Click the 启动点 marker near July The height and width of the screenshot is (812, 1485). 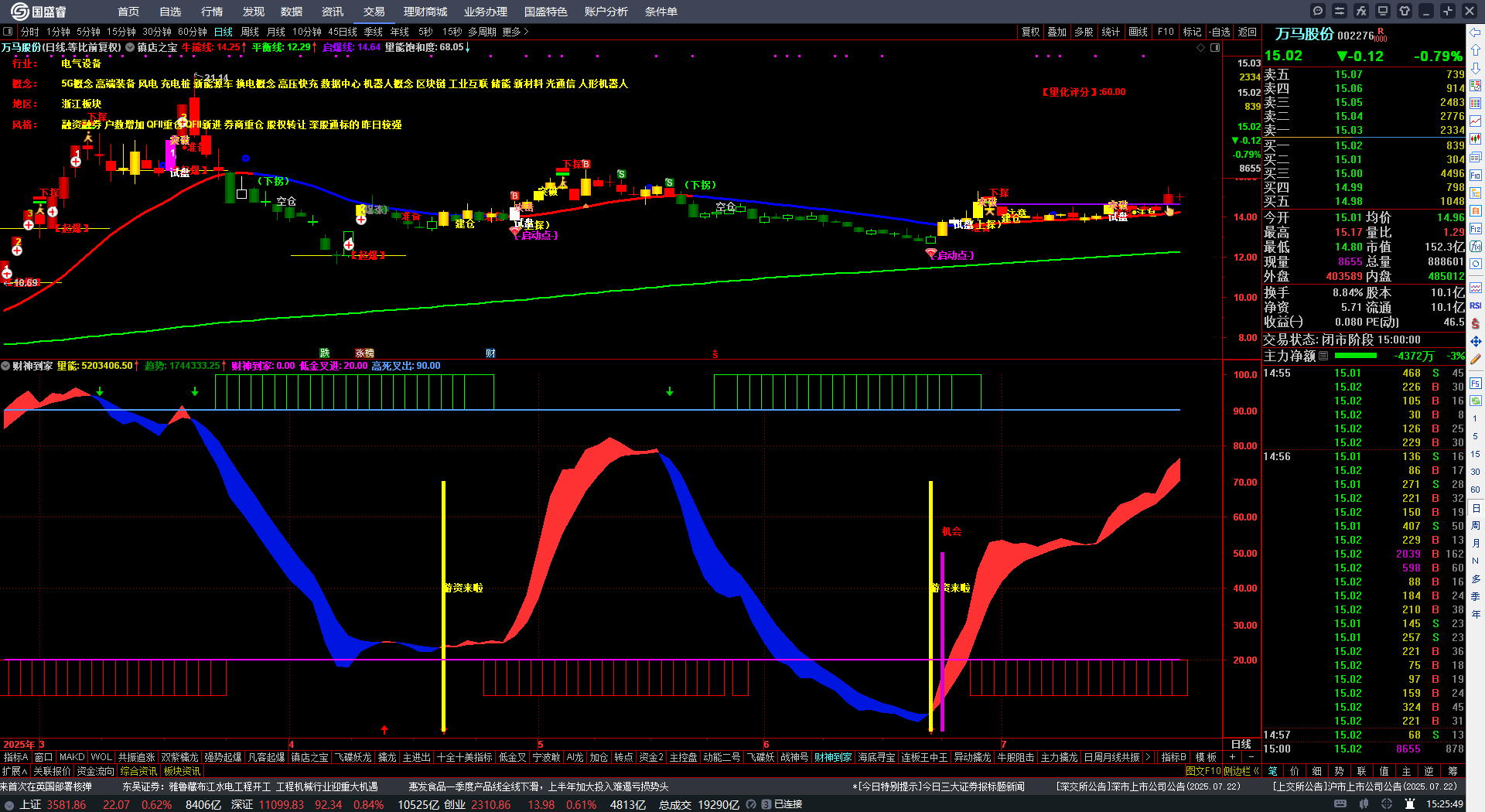pyautogui.click(x=950, y=255)
